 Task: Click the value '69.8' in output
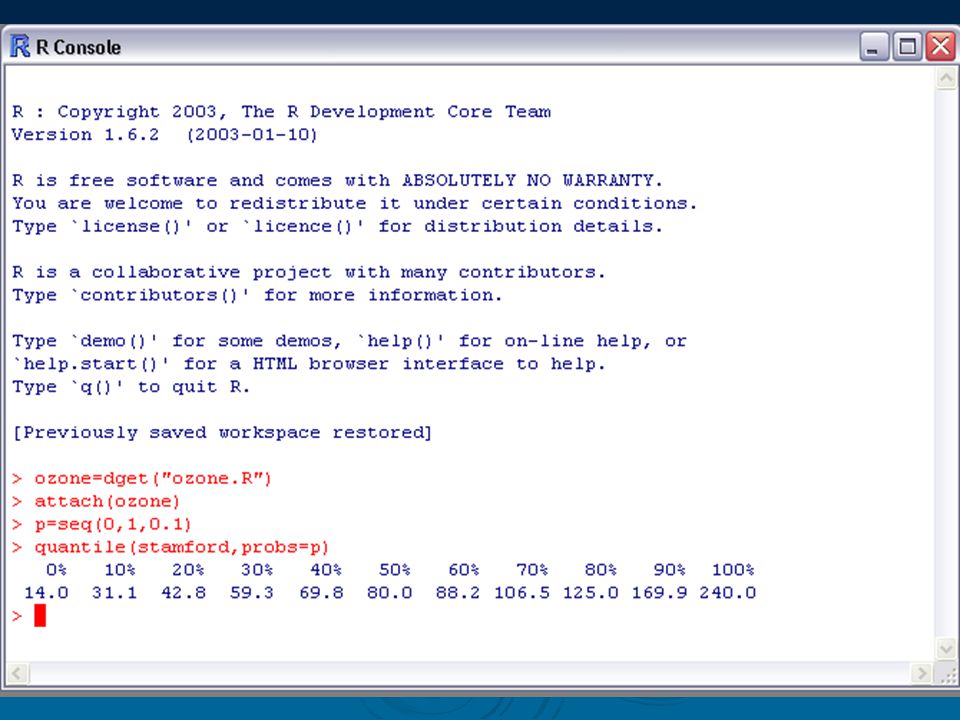coord(321,593)
